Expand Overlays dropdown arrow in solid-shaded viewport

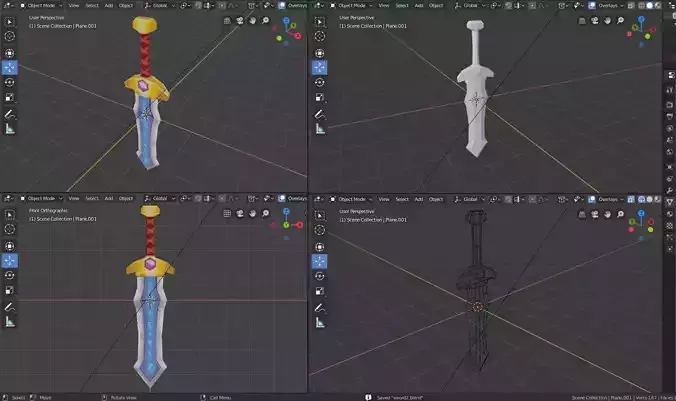pos(622,6)
